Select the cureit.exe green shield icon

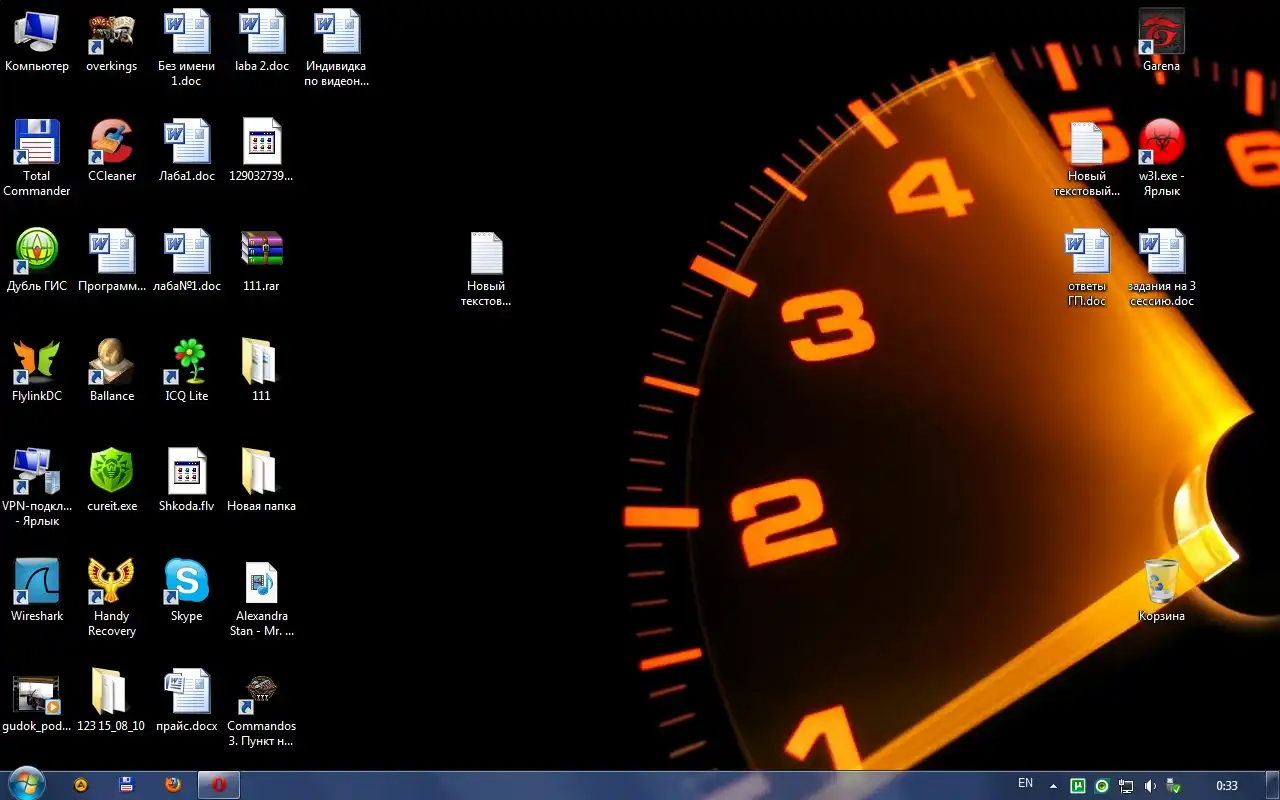tap(112, 472)
